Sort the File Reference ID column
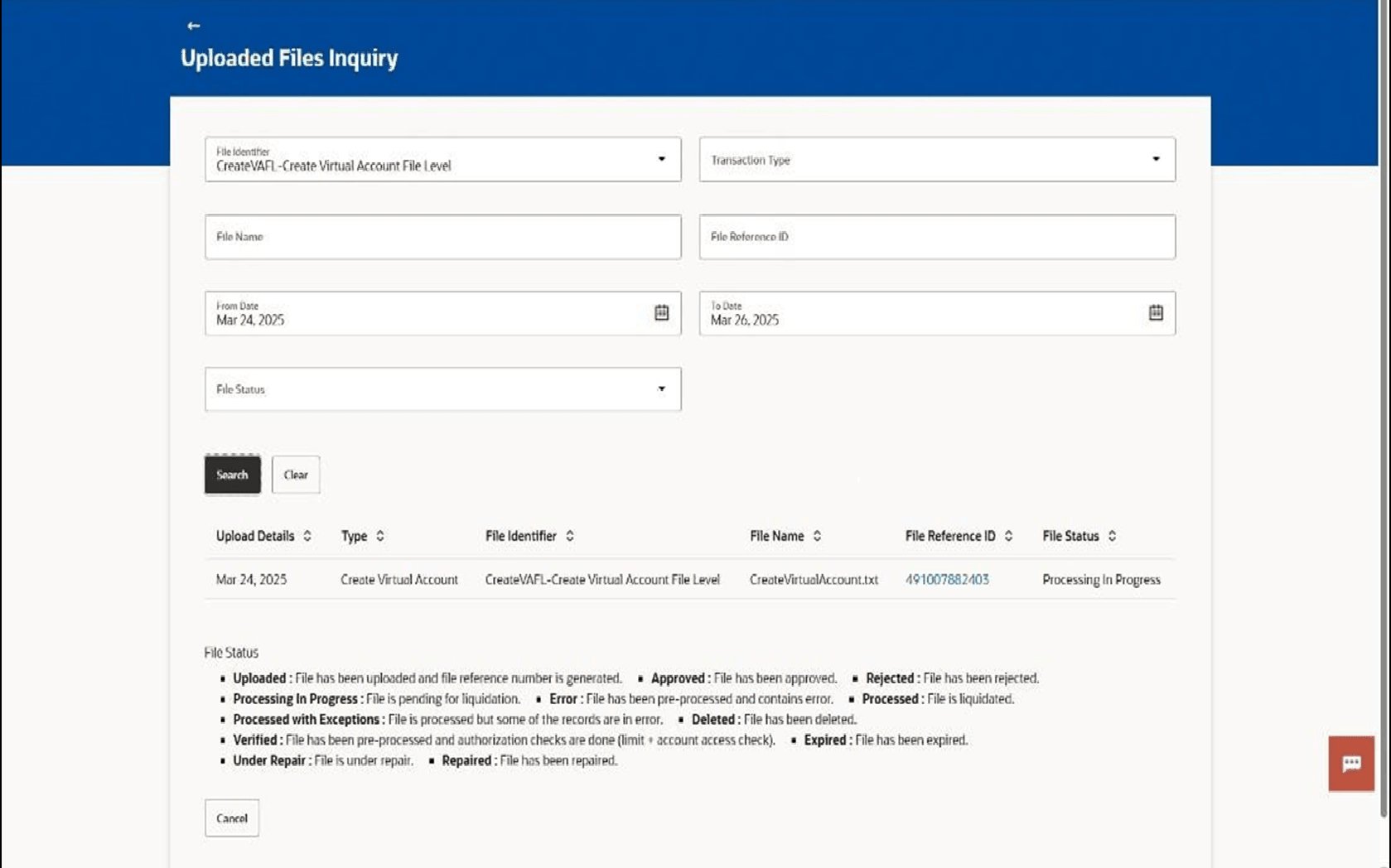The image size is (1391, 868). (1008, 536)
